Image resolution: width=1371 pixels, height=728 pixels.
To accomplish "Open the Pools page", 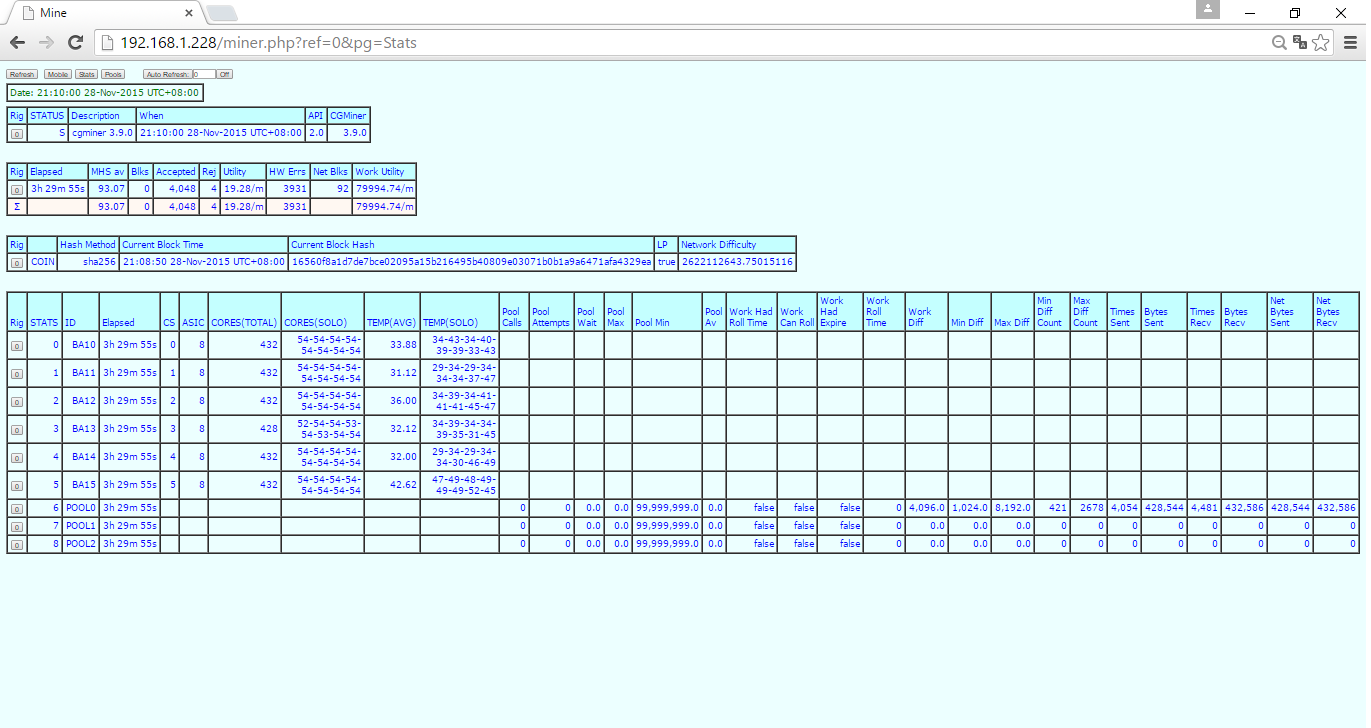I will 113,74.
